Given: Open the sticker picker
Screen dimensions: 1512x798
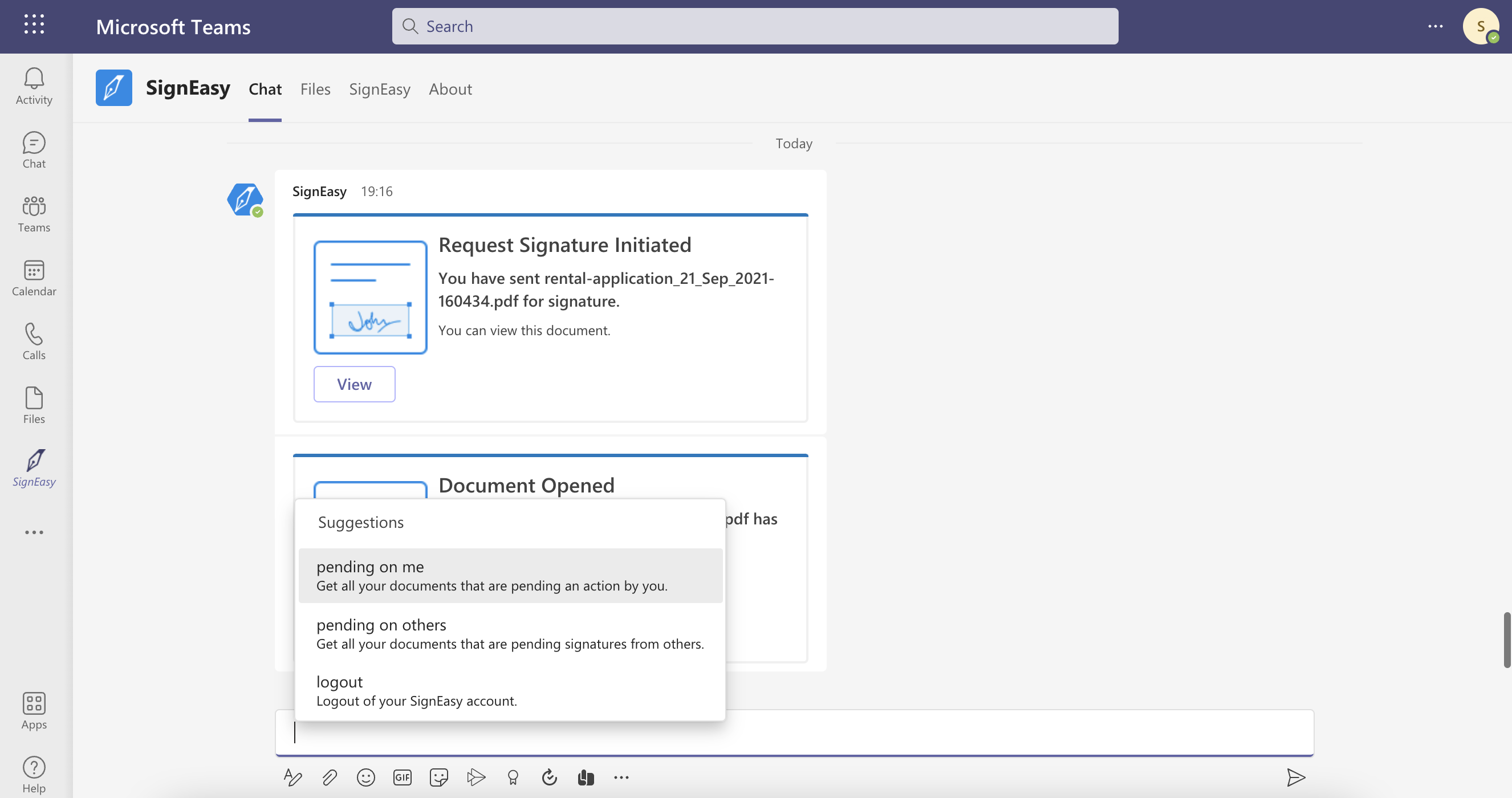Looking at the screenshot, I should point(438,777).
